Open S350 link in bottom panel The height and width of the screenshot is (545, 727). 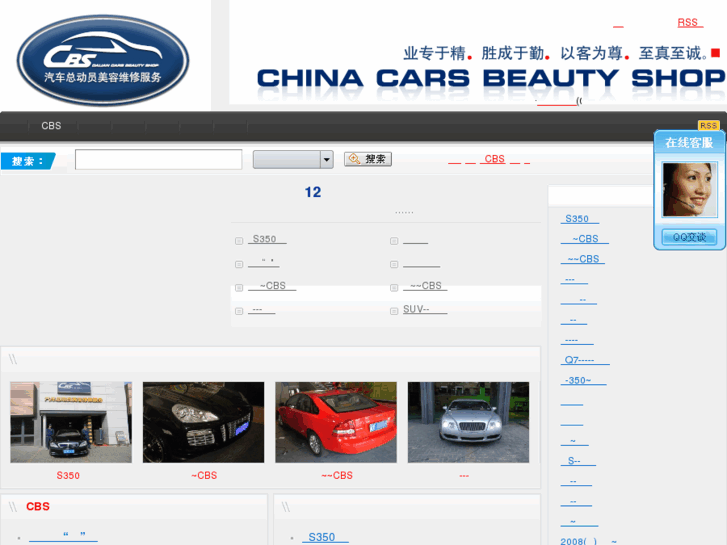(325, 537)
